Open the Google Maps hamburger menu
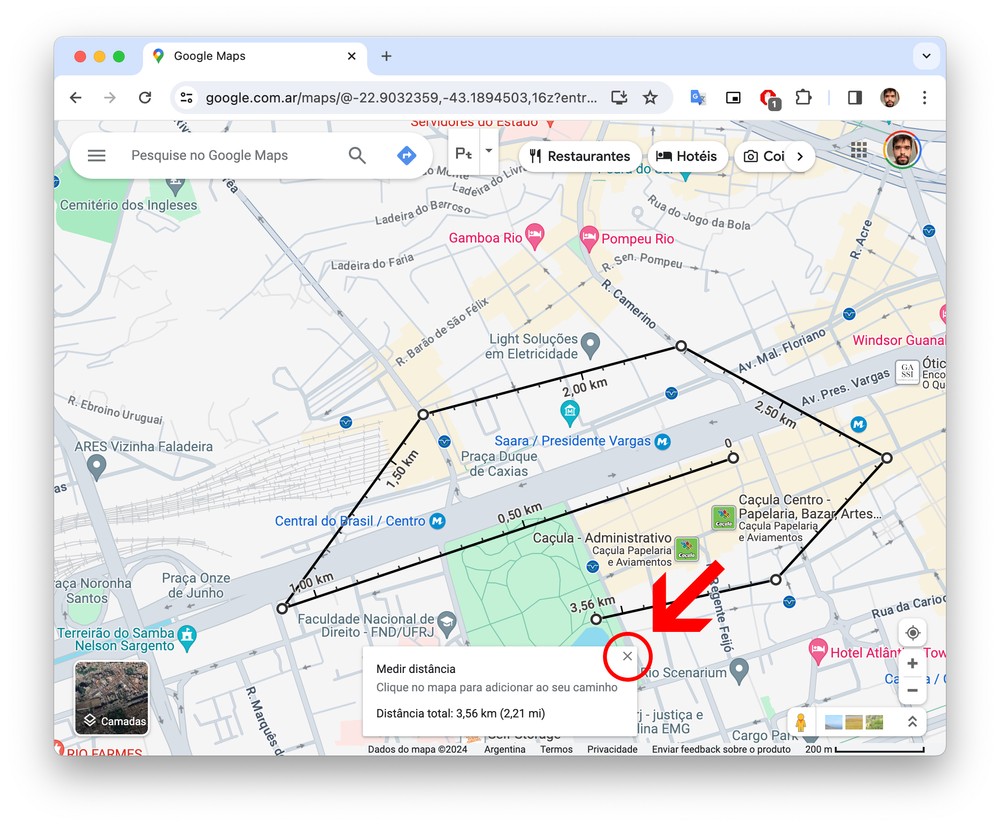The width and height of the screenshot is (1000, 827). (96, 155)
